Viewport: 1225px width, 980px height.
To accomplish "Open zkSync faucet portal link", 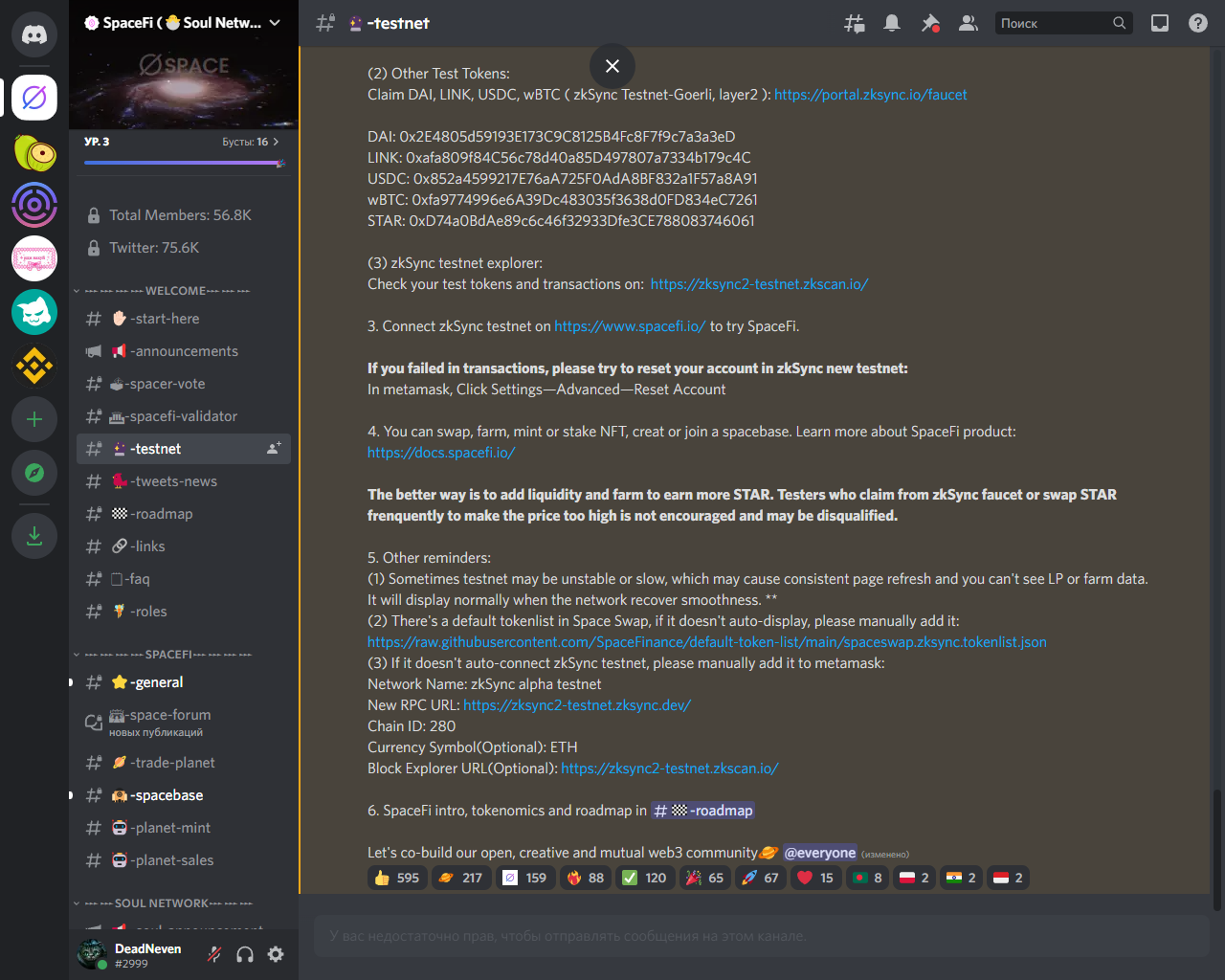I will coord(870,95).
